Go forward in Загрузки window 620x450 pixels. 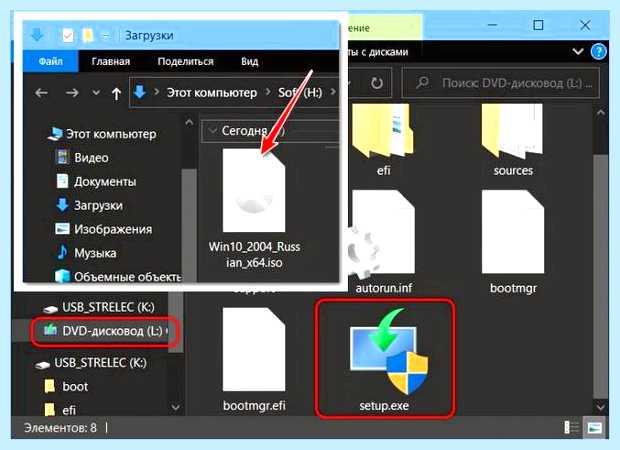coord(72,93)
